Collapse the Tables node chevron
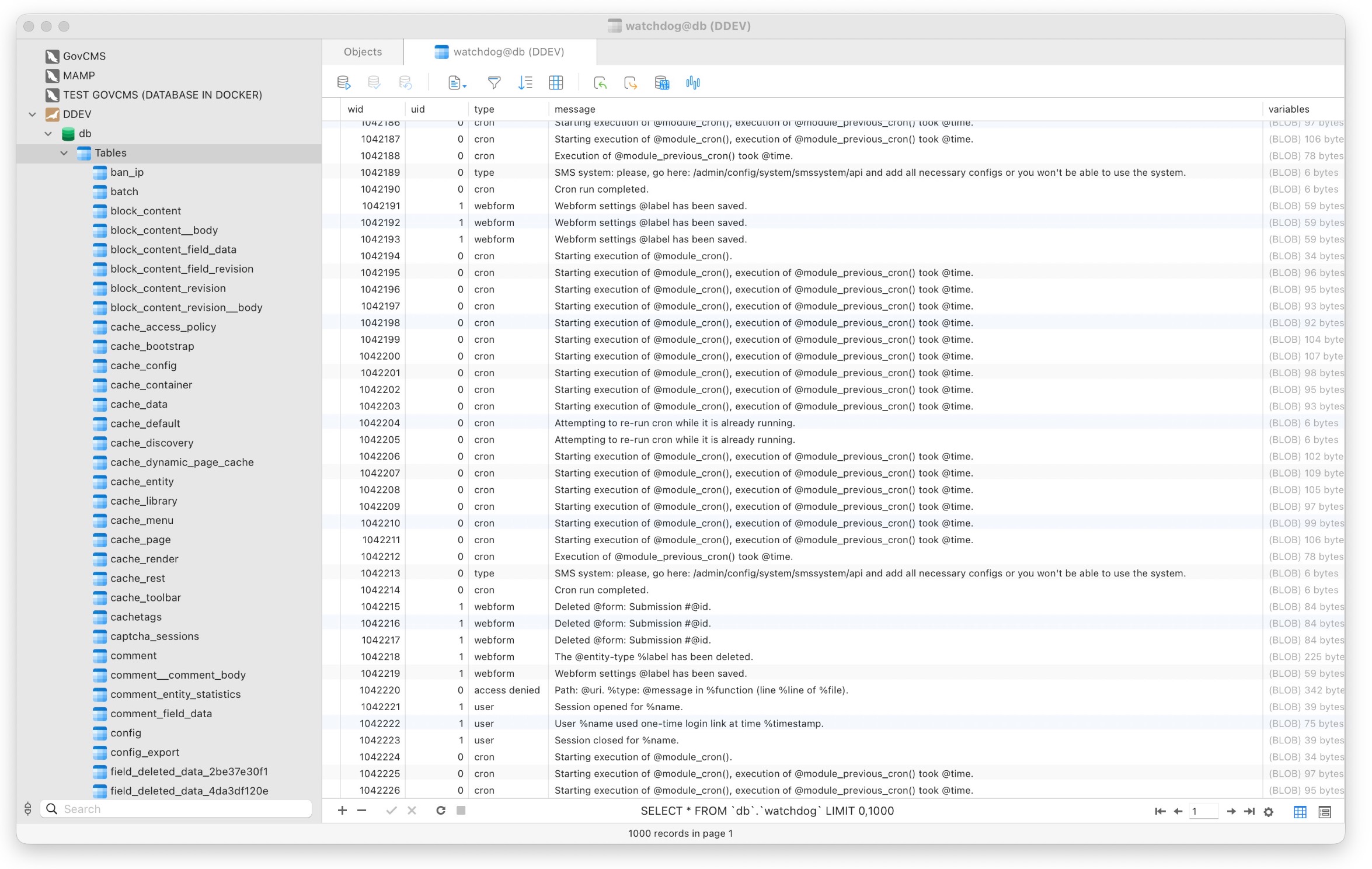1372x869 pixels. (64, 153)
